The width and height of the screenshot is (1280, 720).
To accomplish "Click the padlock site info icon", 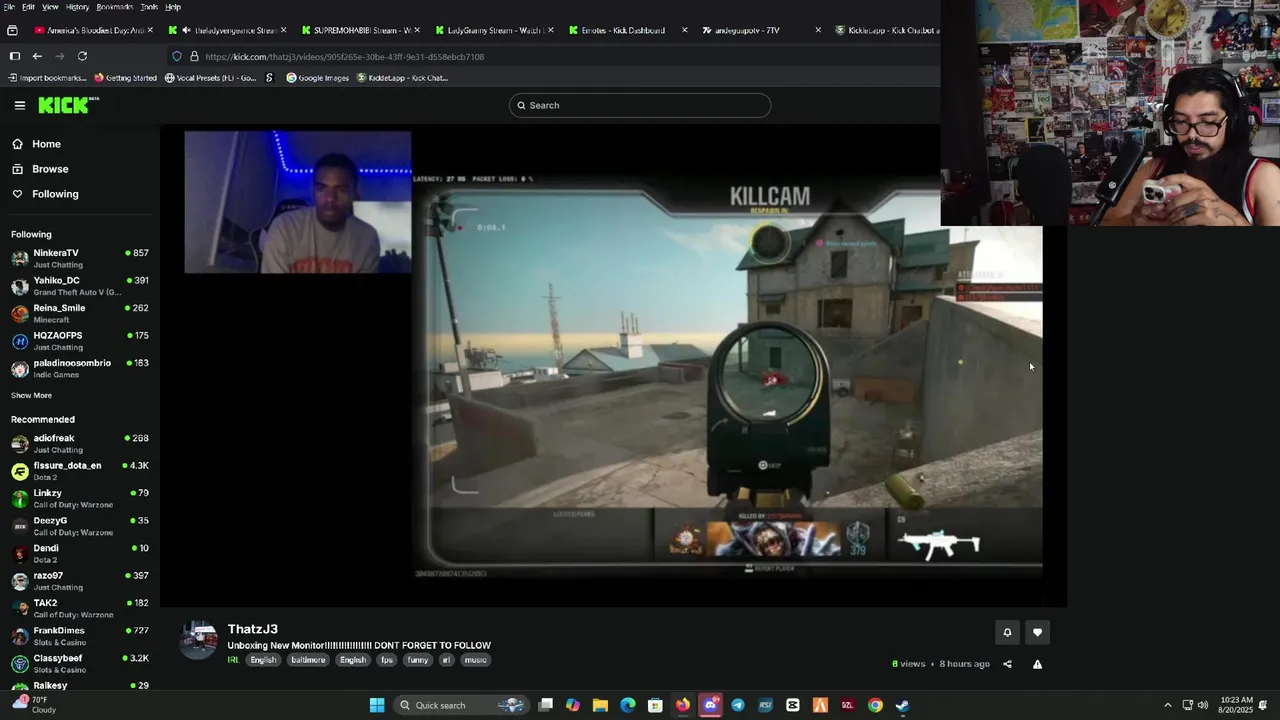I will click(194, 56).
